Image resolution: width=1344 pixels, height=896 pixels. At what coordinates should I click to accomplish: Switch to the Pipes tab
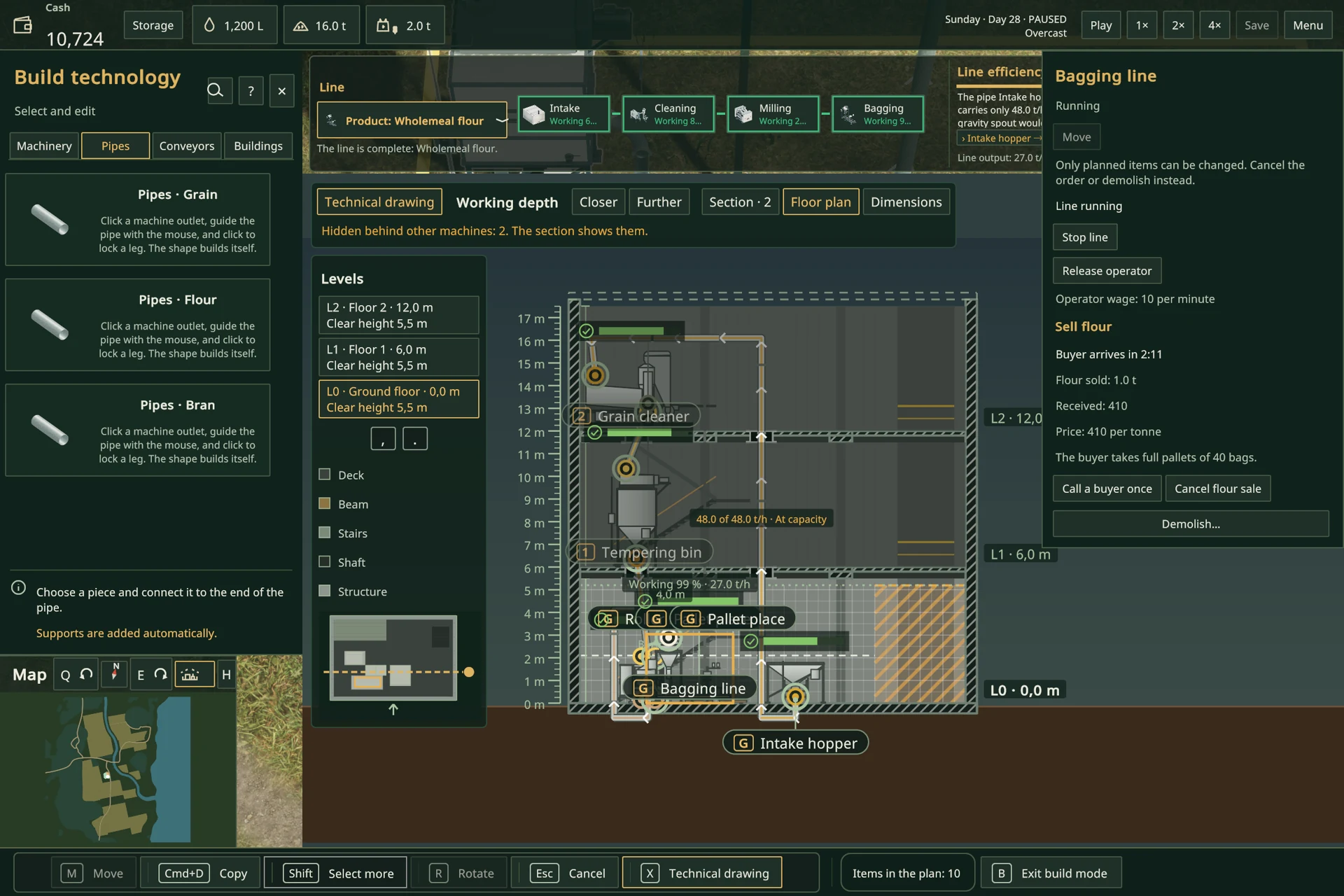pos(115,146)
